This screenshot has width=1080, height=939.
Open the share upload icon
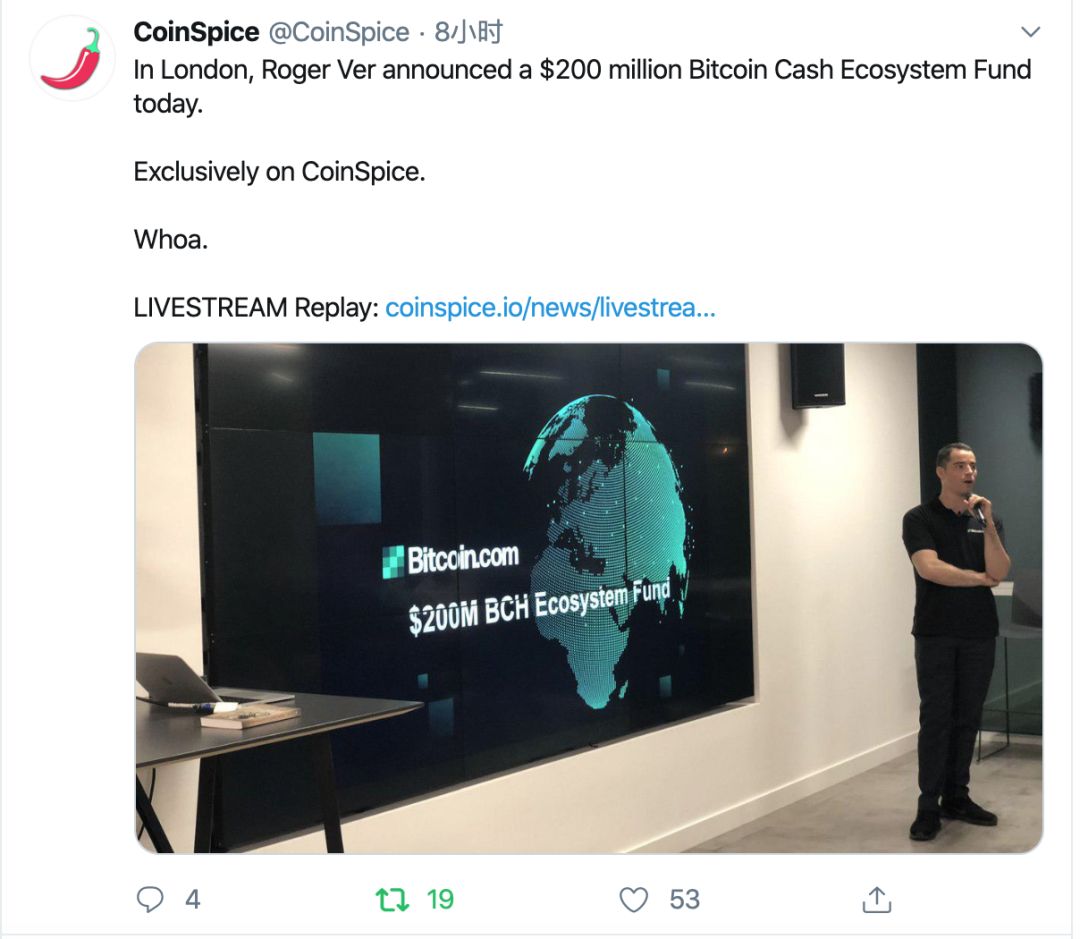tap(877, 899)
